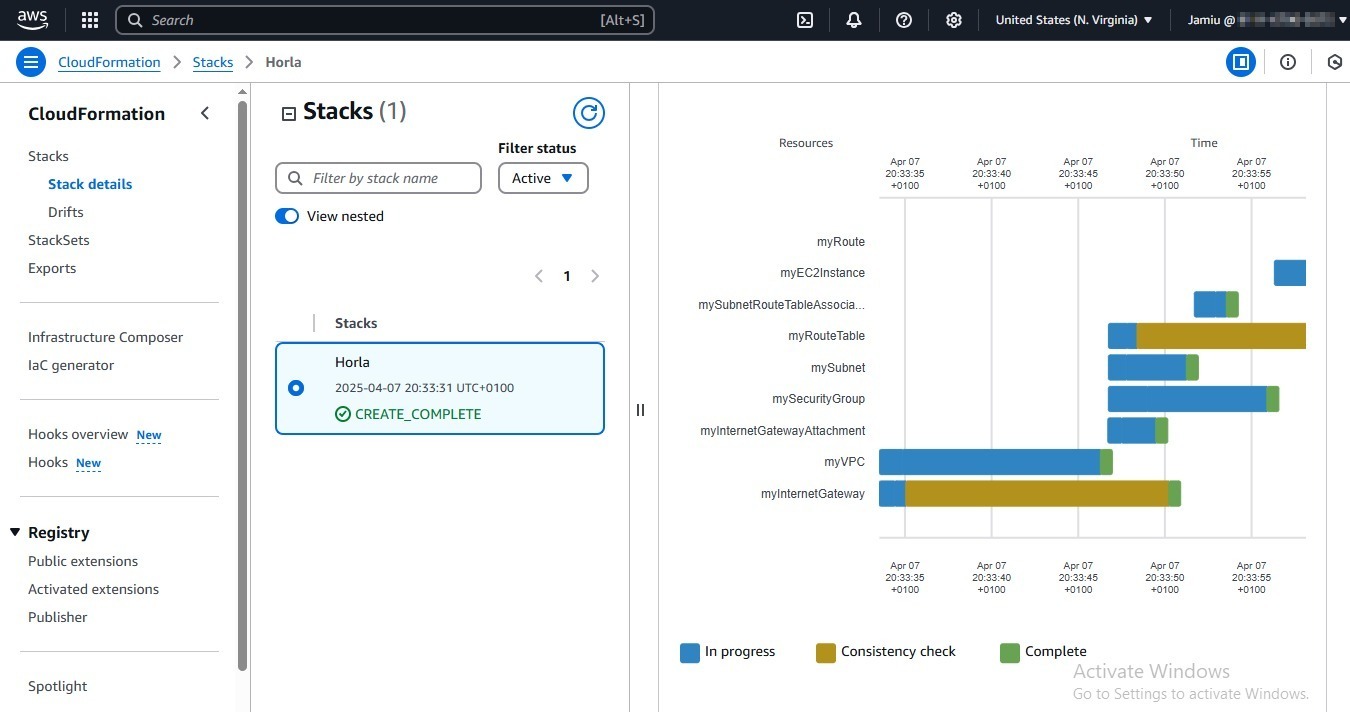The image size is (1350, 712).
Task: Open Activated extensions
Action: pyautogui.click(x=93, y=589)
